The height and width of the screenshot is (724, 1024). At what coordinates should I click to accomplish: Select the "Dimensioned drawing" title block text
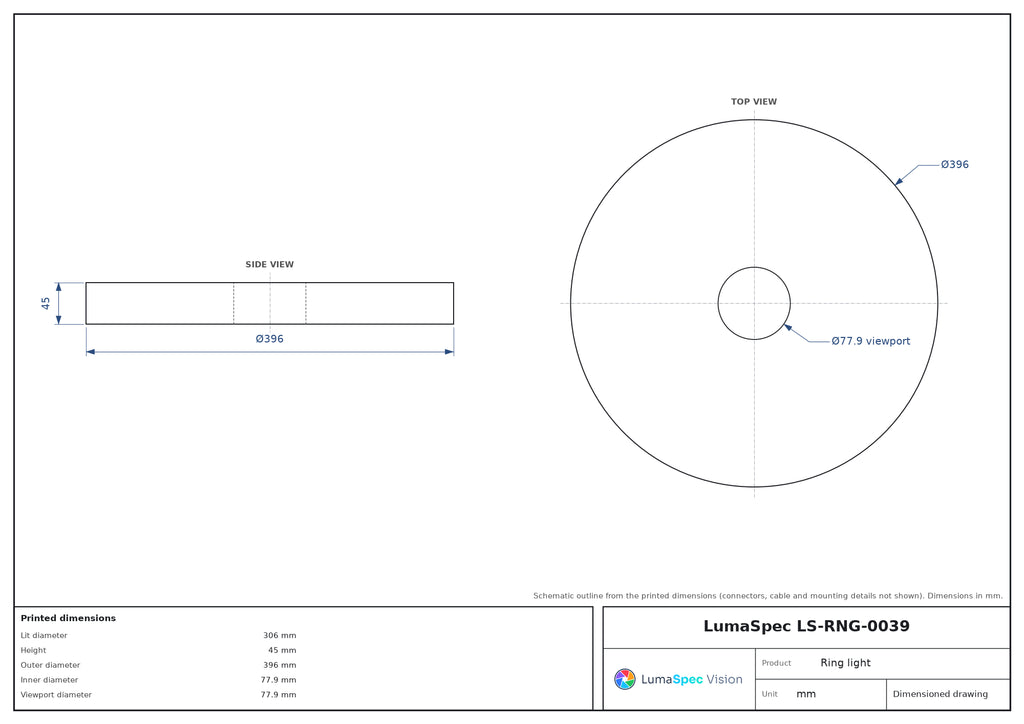click(940, 694)
